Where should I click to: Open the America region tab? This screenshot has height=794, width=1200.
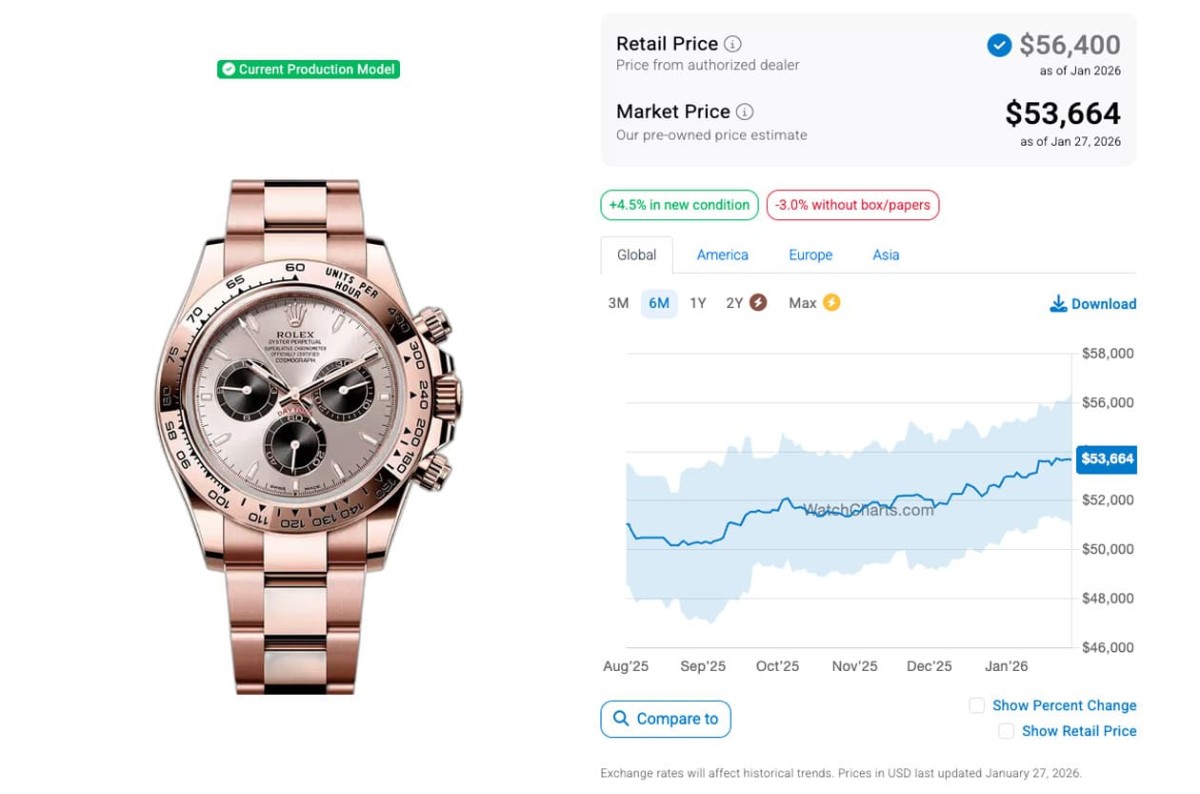[722, 255]
